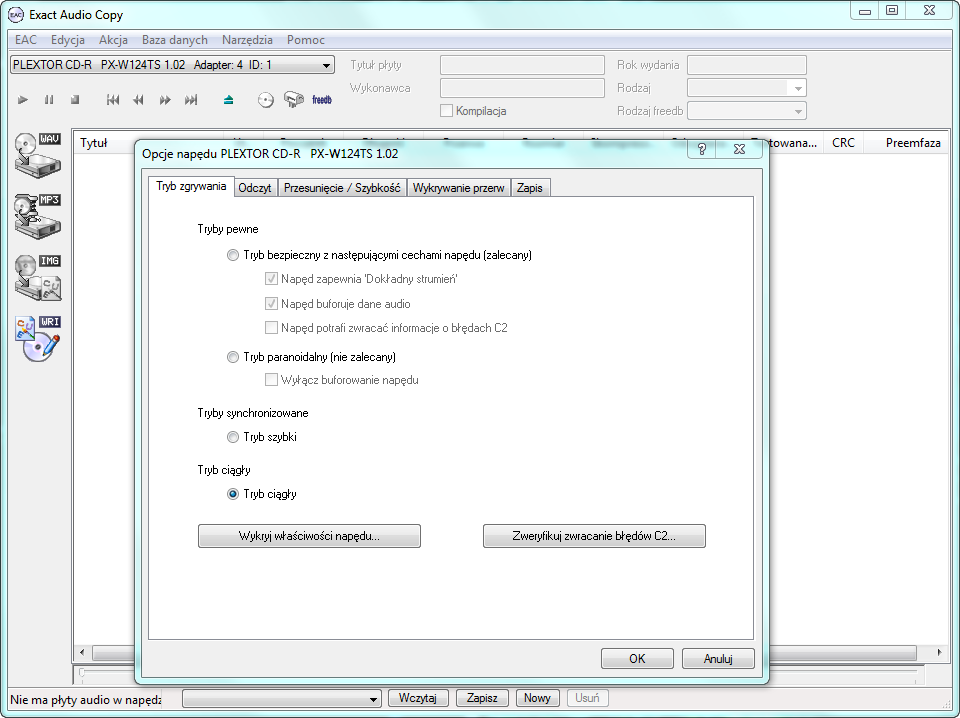Click the right scroll arrow of track list
The image size is (960, 718).
939,653
